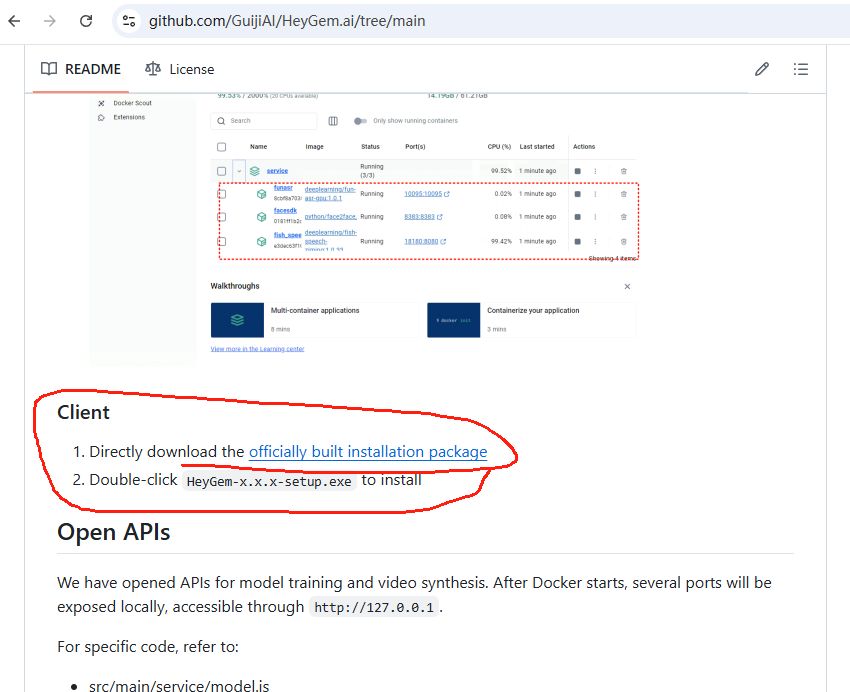Close the Walkthroughs panel with the X
Image resolution: width=850 pixels, height=692 pixels.
[x=627, y=287]
